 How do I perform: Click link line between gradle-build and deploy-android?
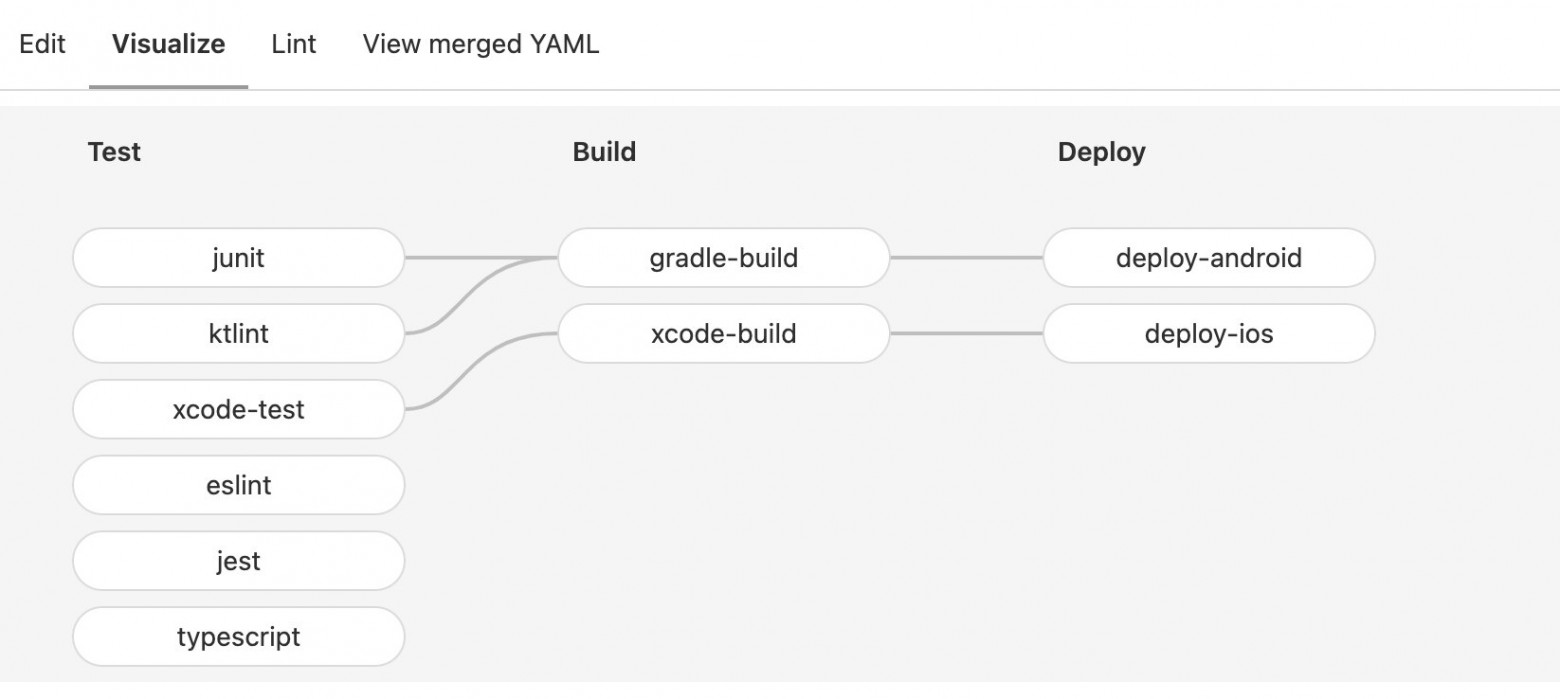click(965, 258)
